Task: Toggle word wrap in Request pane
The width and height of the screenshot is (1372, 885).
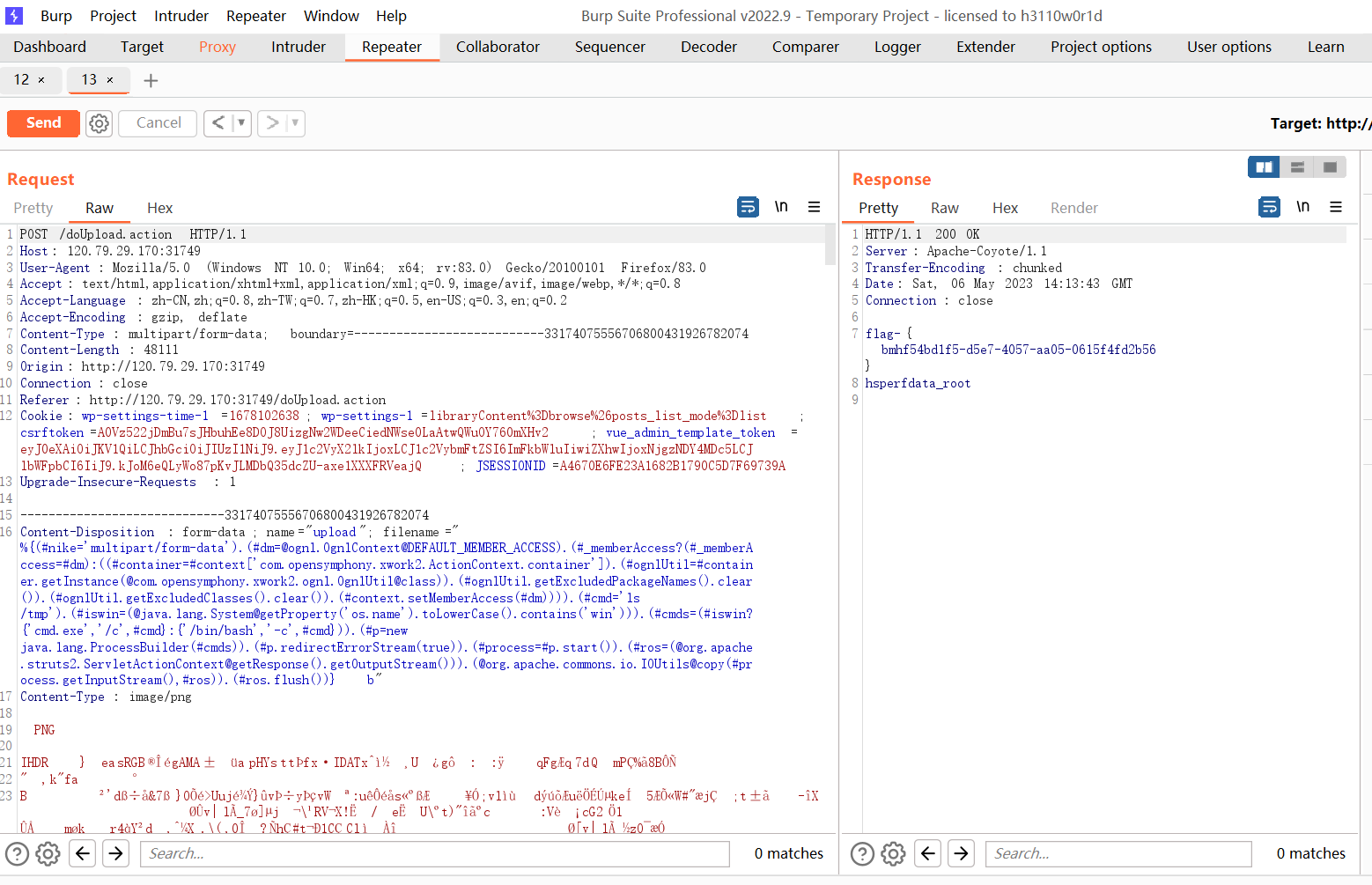Action: click(x=748, y=207)
